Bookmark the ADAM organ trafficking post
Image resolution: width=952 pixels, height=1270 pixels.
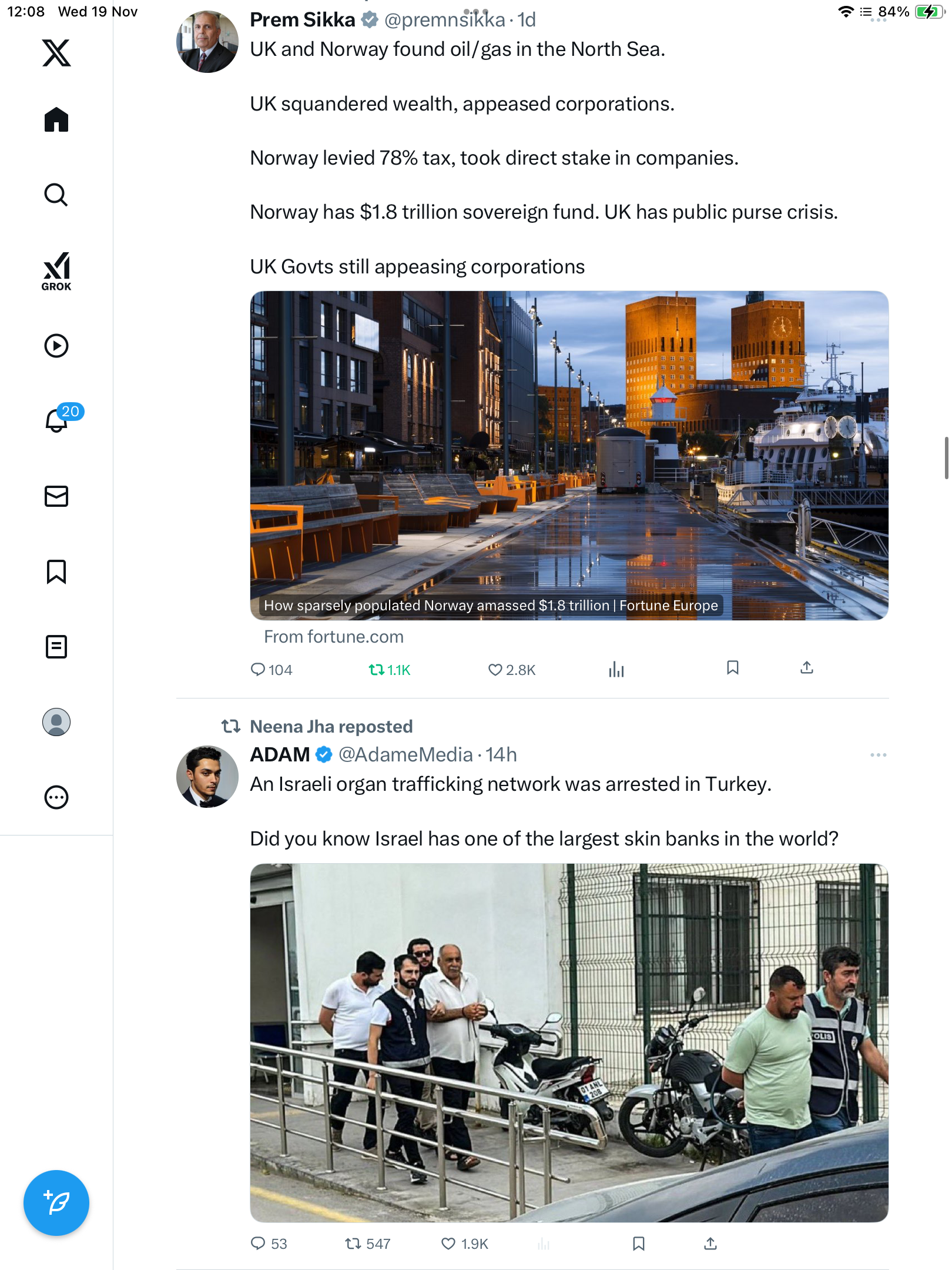point(639,1243)
